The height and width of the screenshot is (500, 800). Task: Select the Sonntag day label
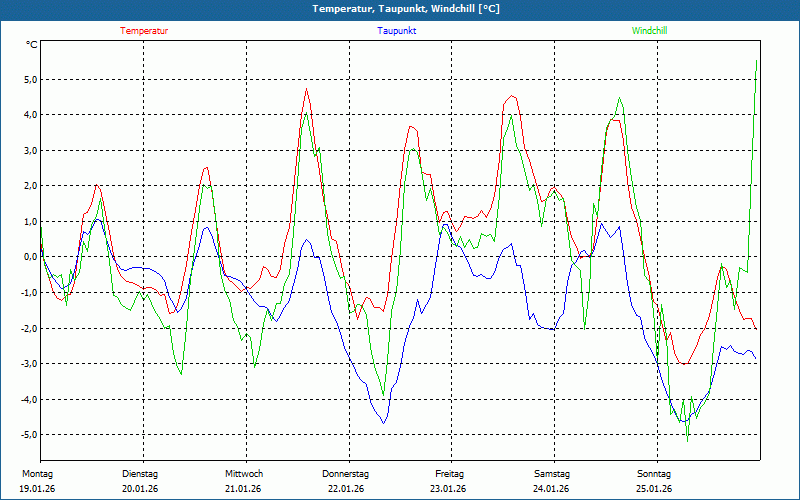coord(654,474)
